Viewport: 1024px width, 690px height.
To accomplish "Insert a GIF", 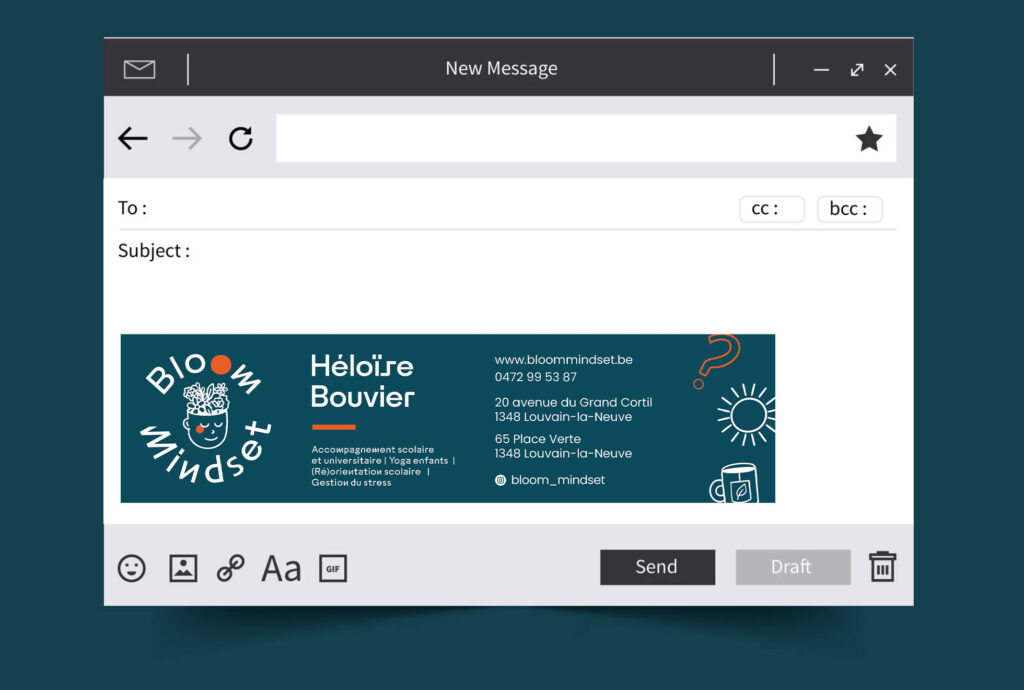I will click(x=333, y=568).
